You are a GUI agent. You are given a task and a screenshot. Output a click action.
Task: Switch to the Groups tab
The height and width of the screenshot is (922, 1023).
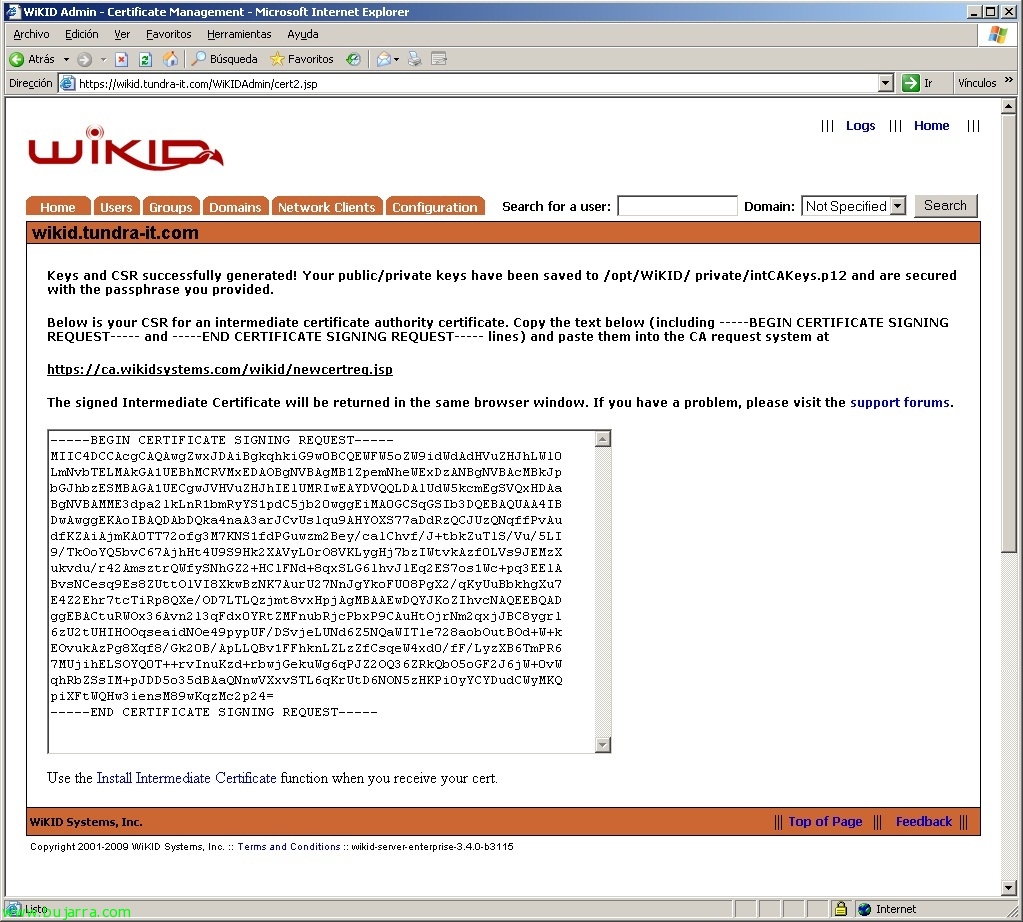171,206
